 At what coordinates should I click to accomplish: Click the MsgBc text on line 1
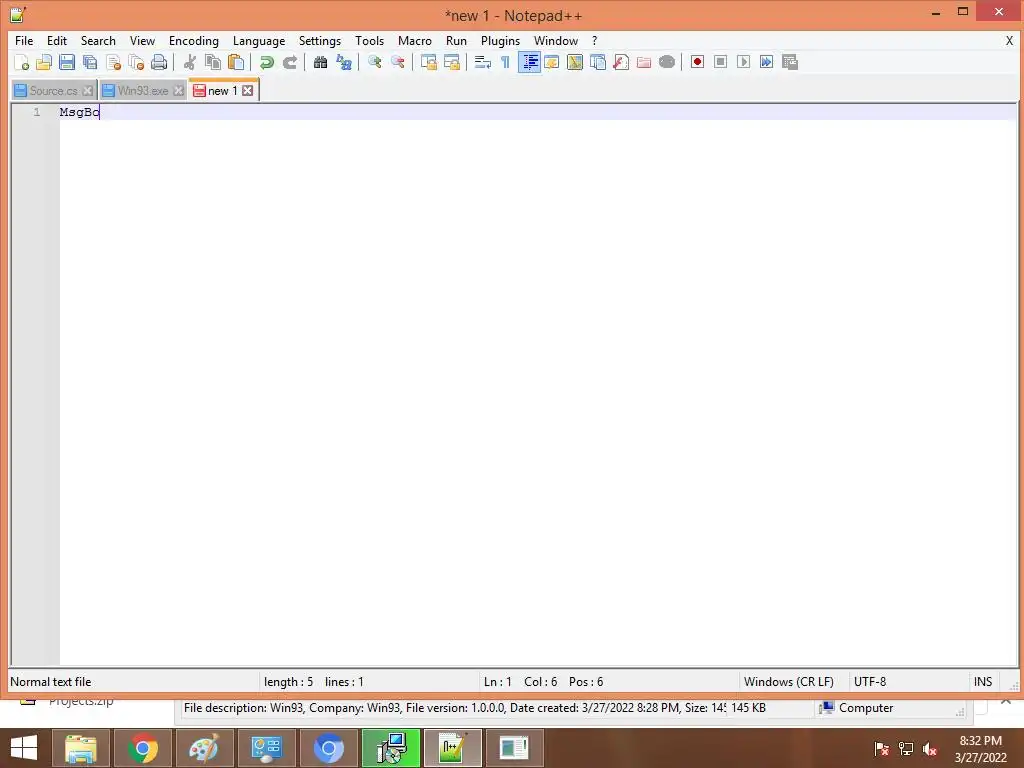click(x=79, y=112)
